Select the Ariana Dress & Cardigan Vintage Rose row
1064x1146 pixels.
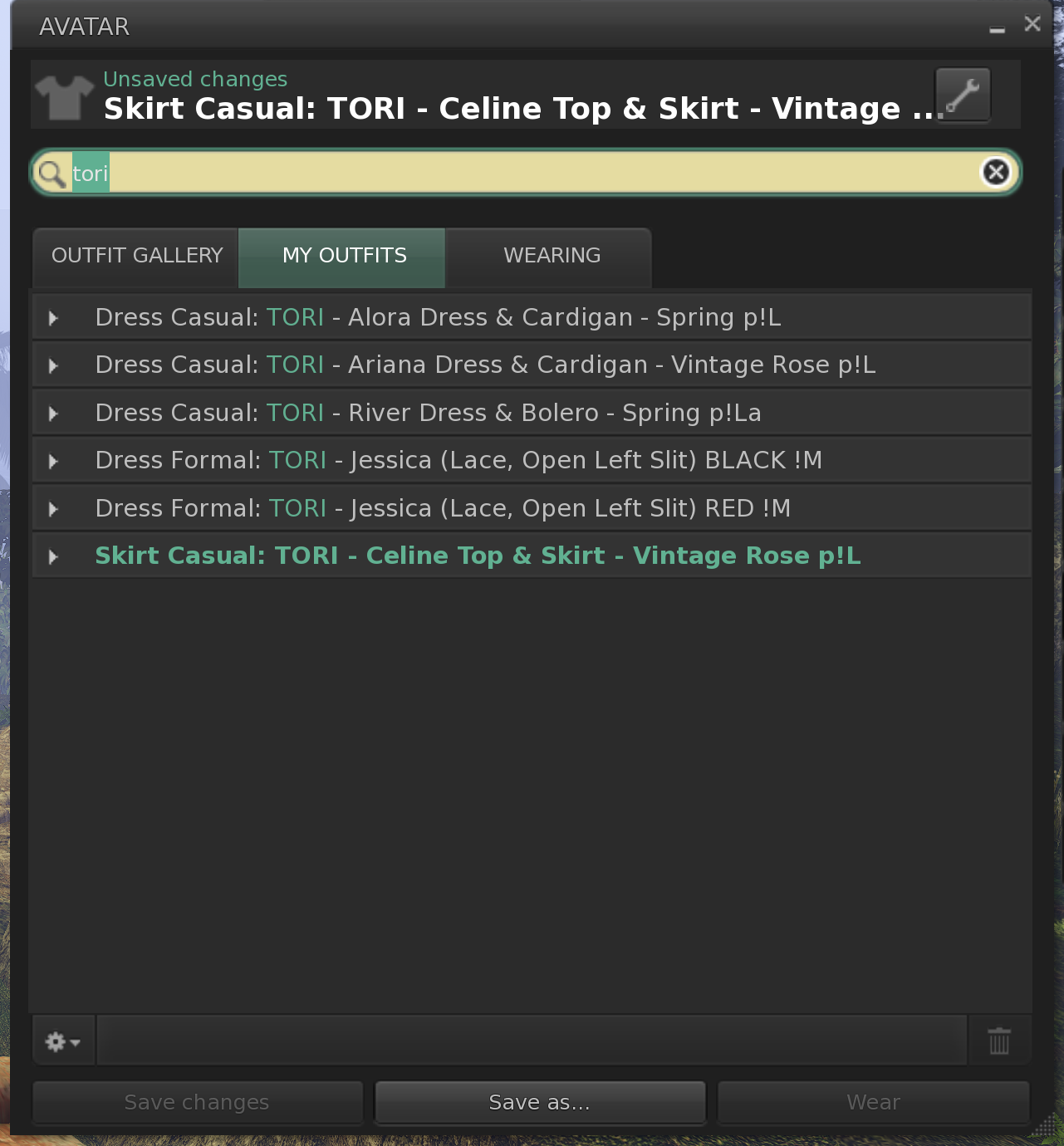tap(532, 365)
